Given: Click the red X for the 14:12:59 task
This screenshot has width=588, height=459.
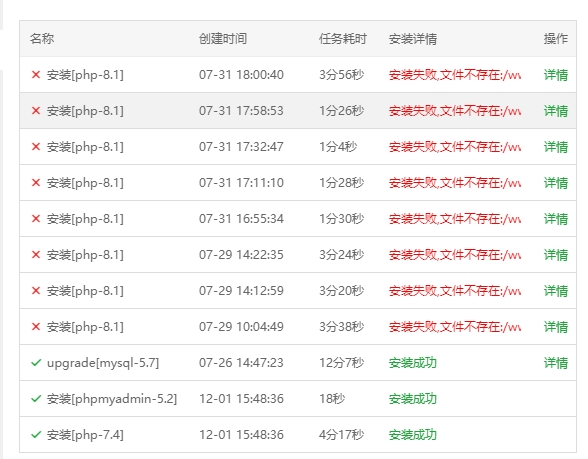Looking at the screenshot, I should [x=36, y=291].
